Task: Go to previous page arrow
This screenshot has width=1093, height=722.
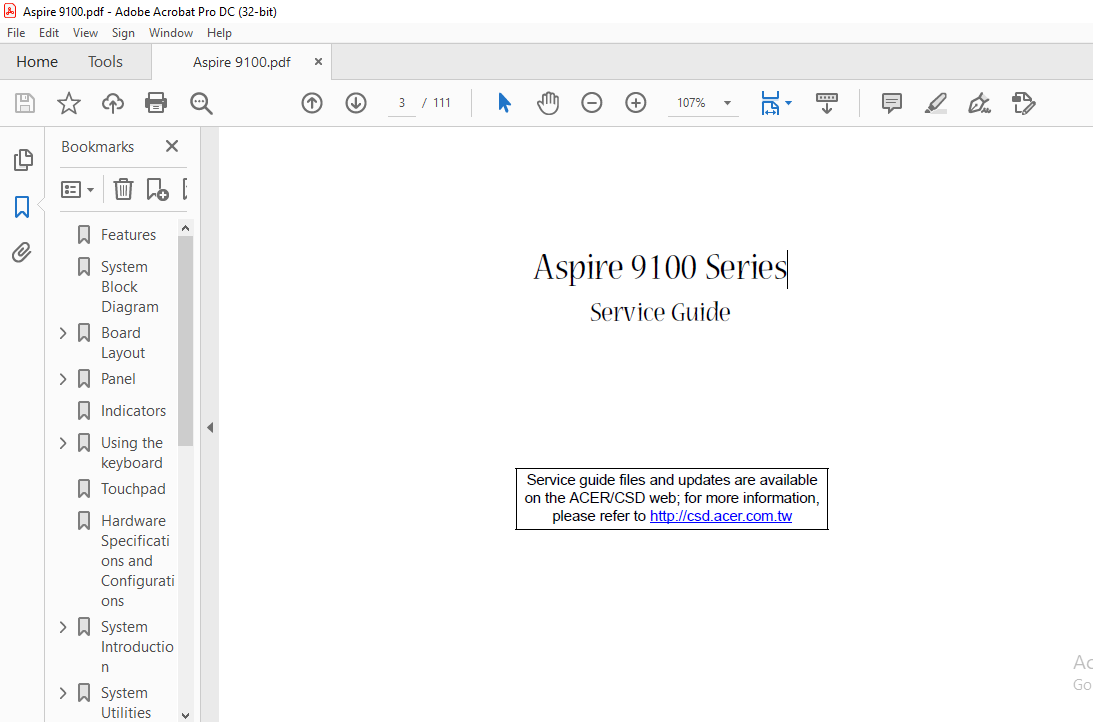Action: 312,103
